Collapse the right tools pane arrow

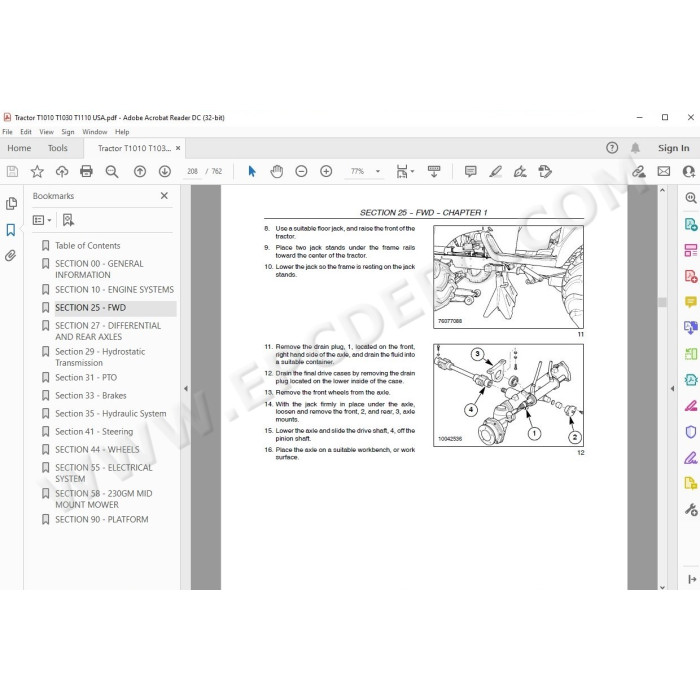[x=672, y=389]
